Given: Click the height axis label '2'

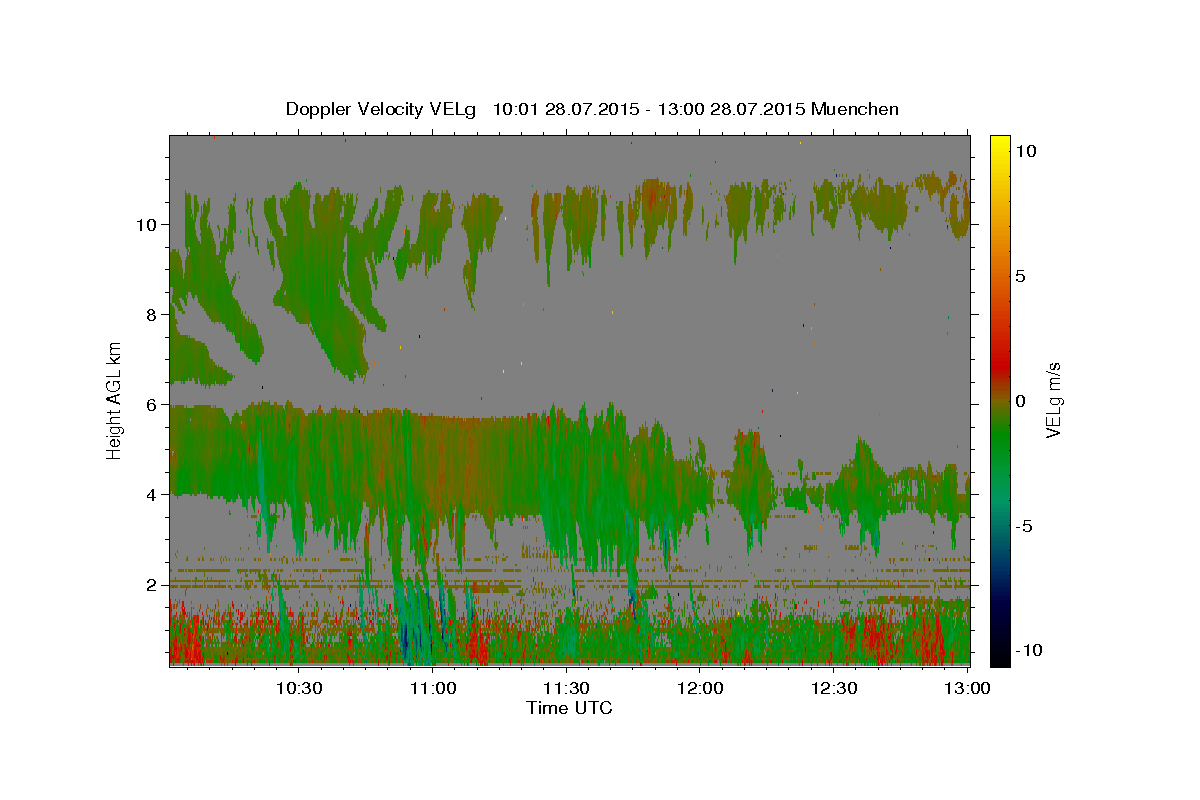Looking at the screenshot, I should coord(153,585).
